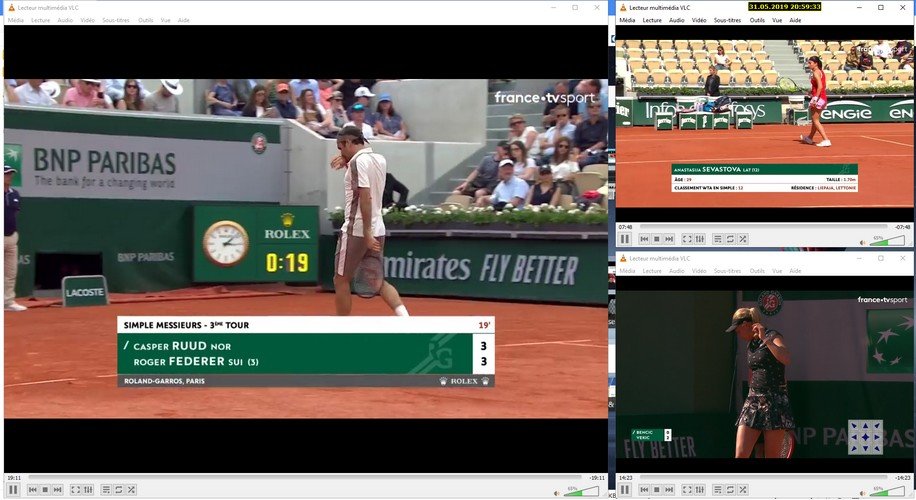The image size is (916, 500).
Task: Jump to previous media in Bencic-Vekic window
Action: coord(644,489)
